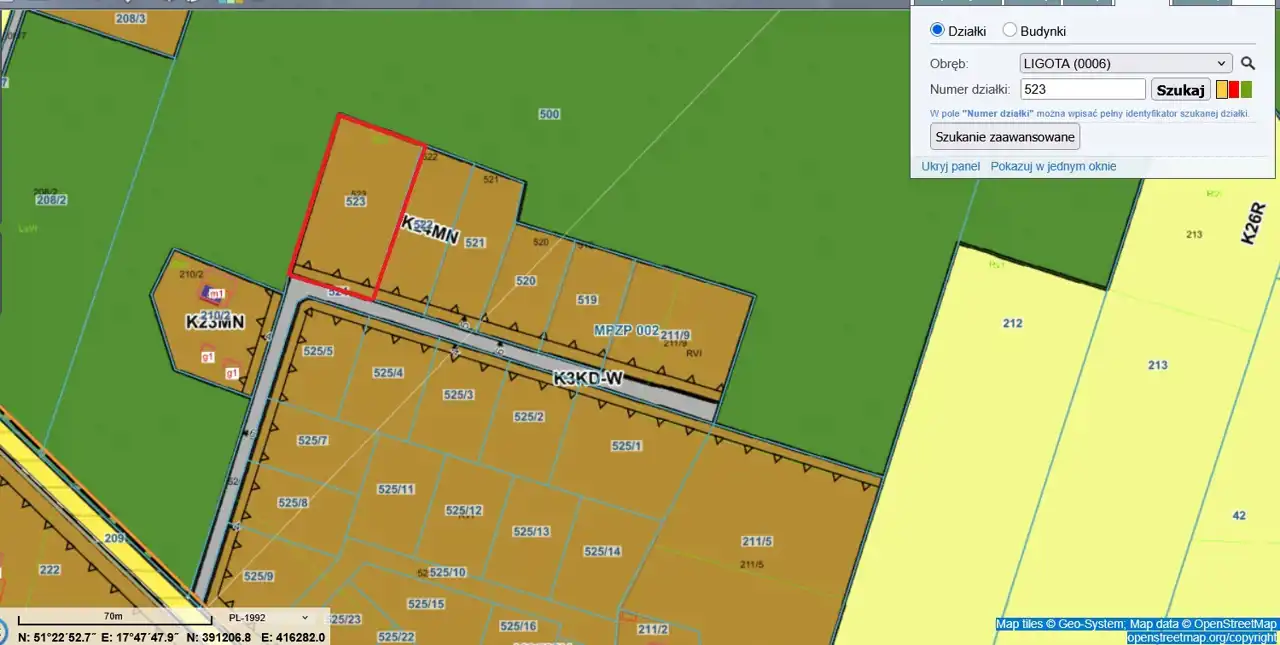
Task: Click the magnifier icon beside the Obręb dropdown
Action: coord(1247,63)
